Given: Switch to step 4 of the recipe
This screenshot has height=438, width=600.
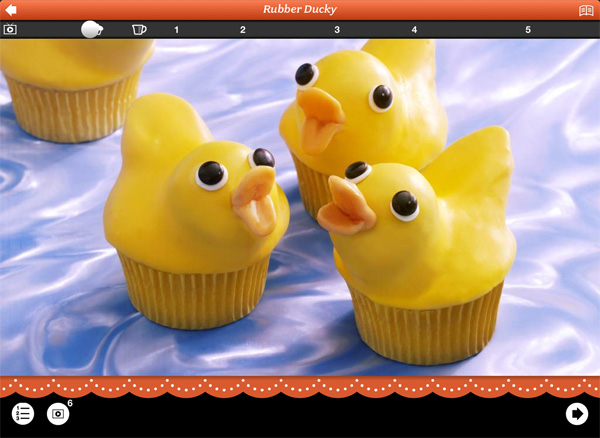Looking at the screenshot, I should point(414,30).
